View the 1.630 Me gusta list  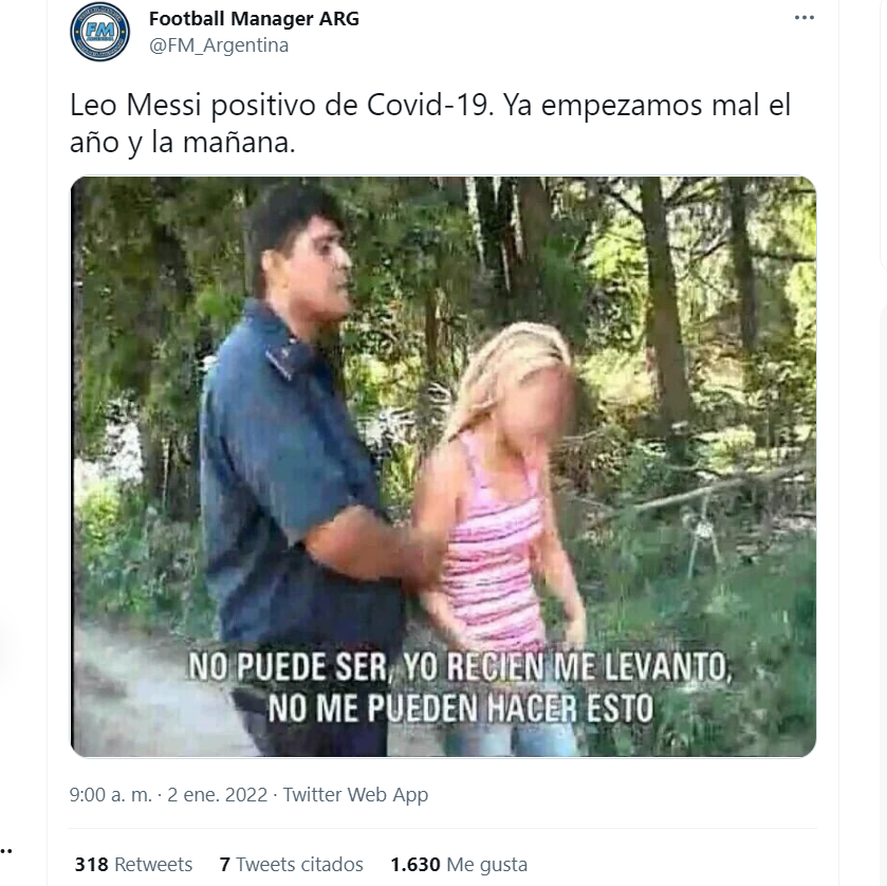pos(459,864)
